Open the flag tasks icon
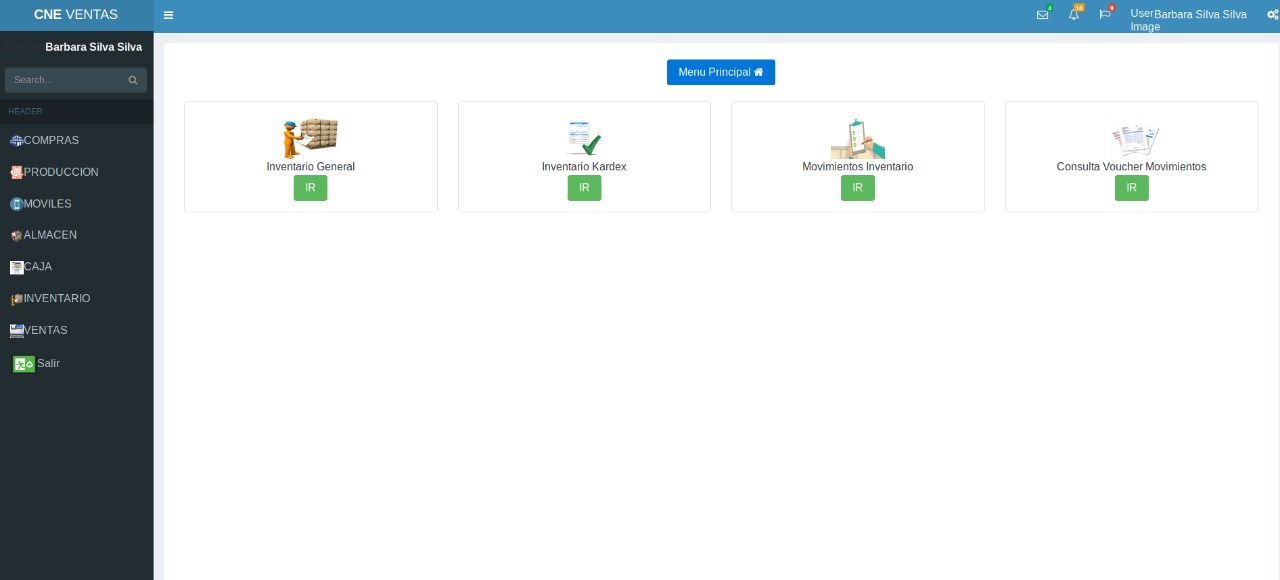 click(1105, 14)
